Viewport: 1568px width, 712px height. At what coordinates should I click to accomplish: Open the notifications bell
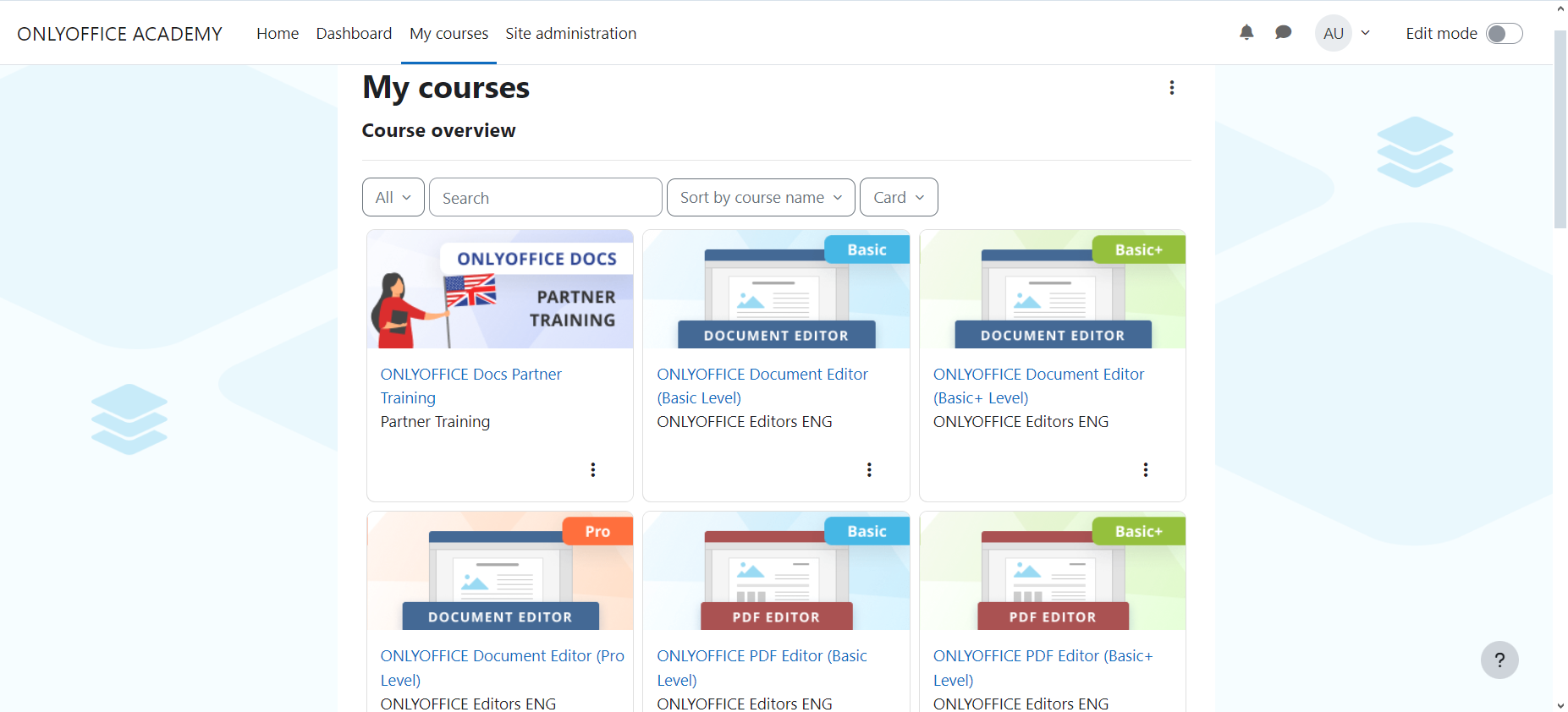click(1246, 33)
